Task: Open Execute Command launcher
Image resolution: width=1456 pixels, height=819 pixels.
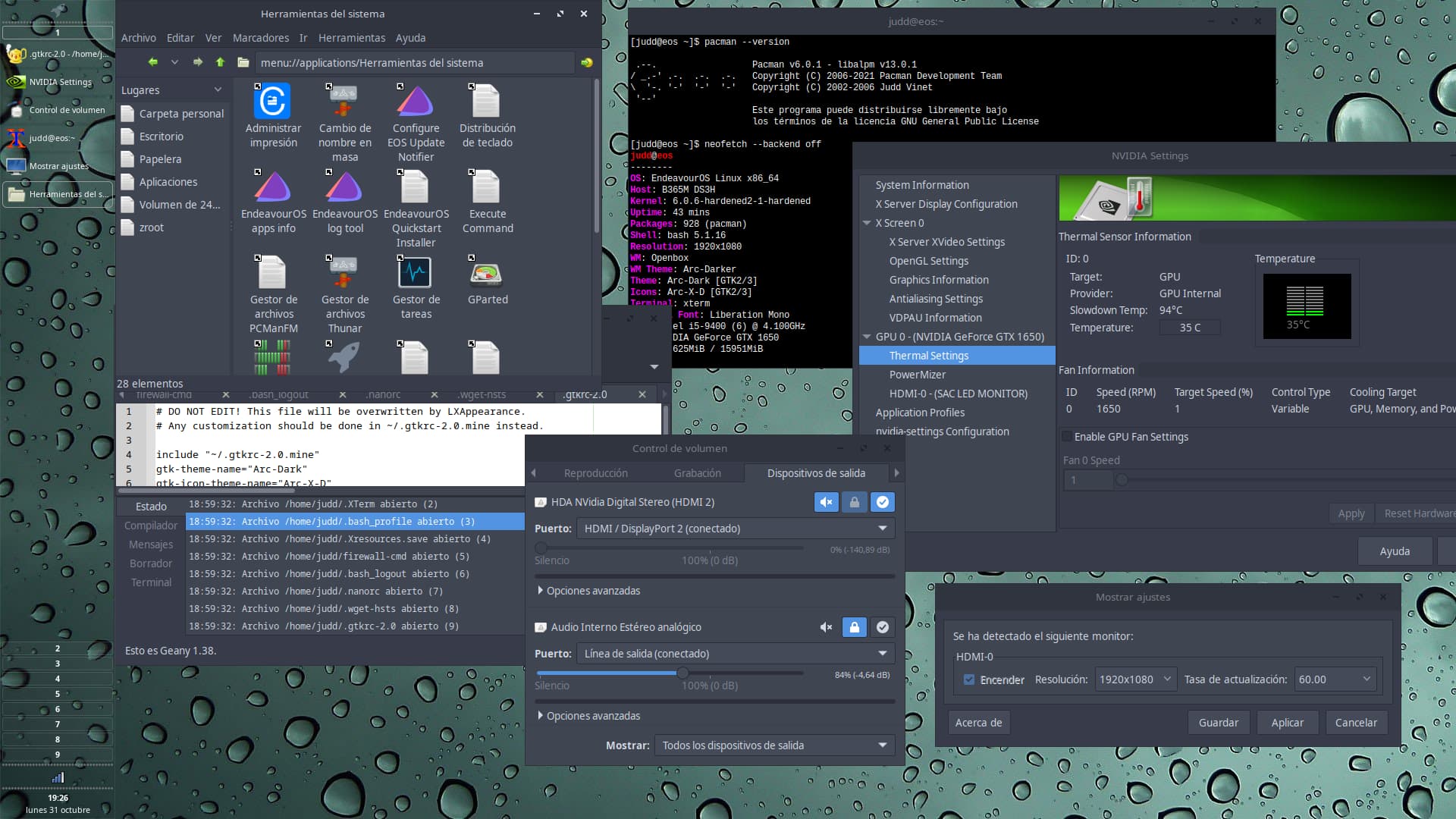Action: [x=487, y=202]
